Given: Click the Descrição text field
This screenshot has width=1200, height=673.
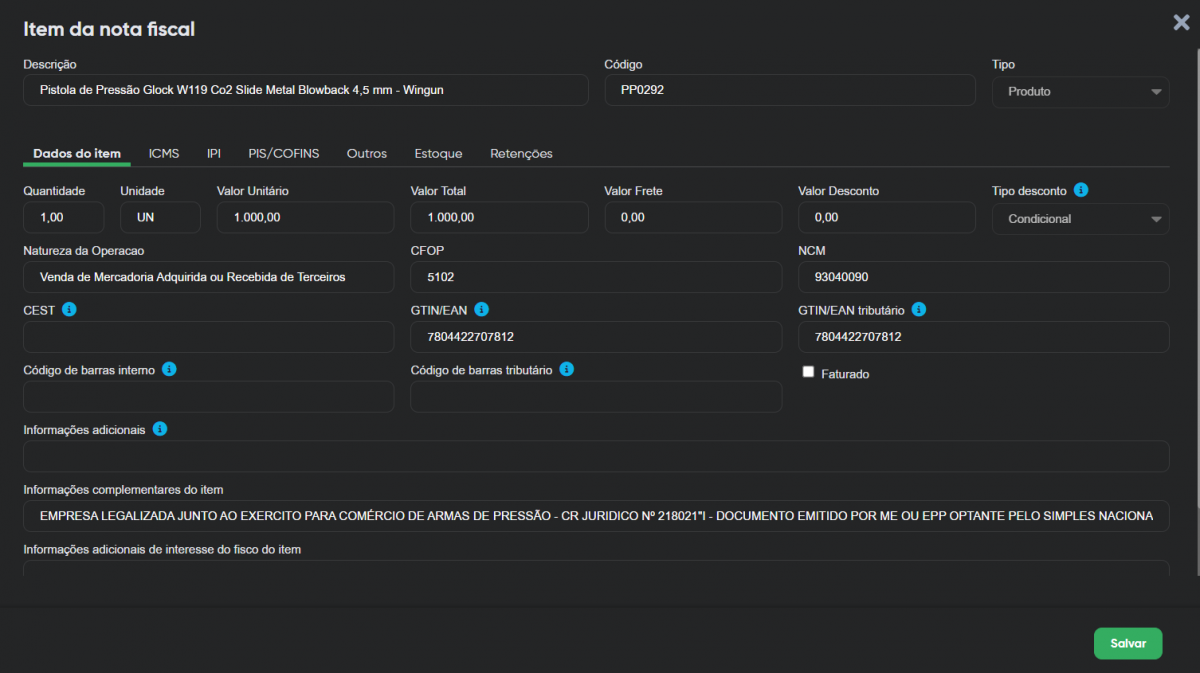Looking at the screenshot, I should [305, 90].
